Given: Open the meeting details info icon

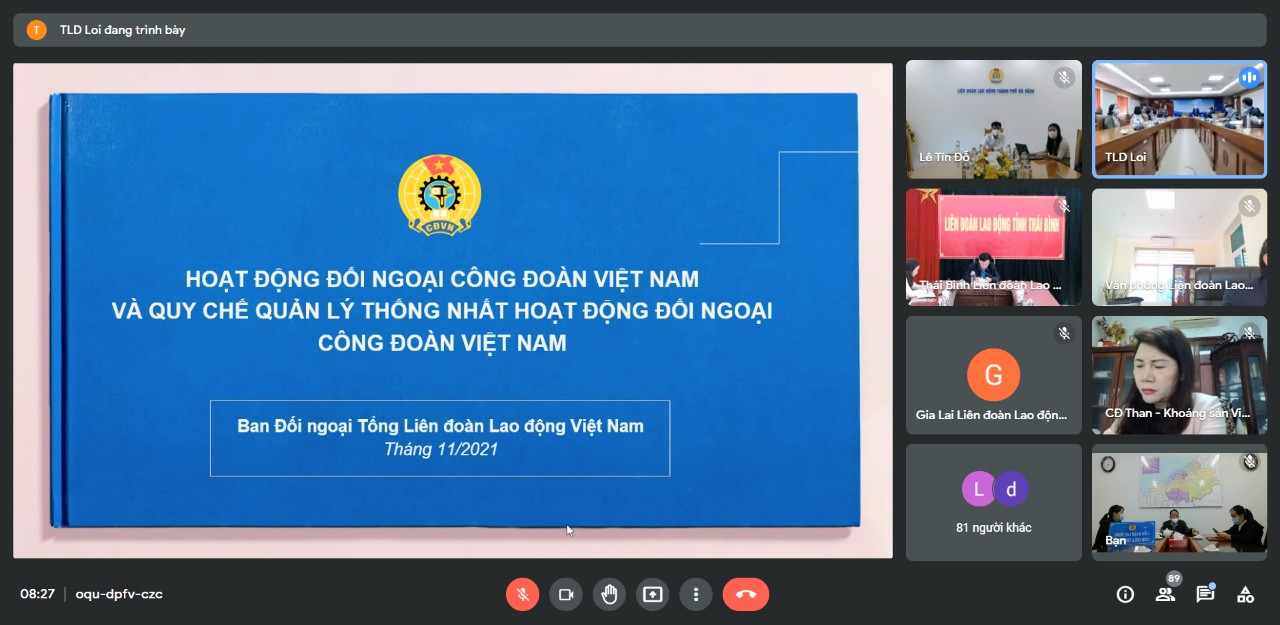Looking at the screenshot, I should 1125,594.
